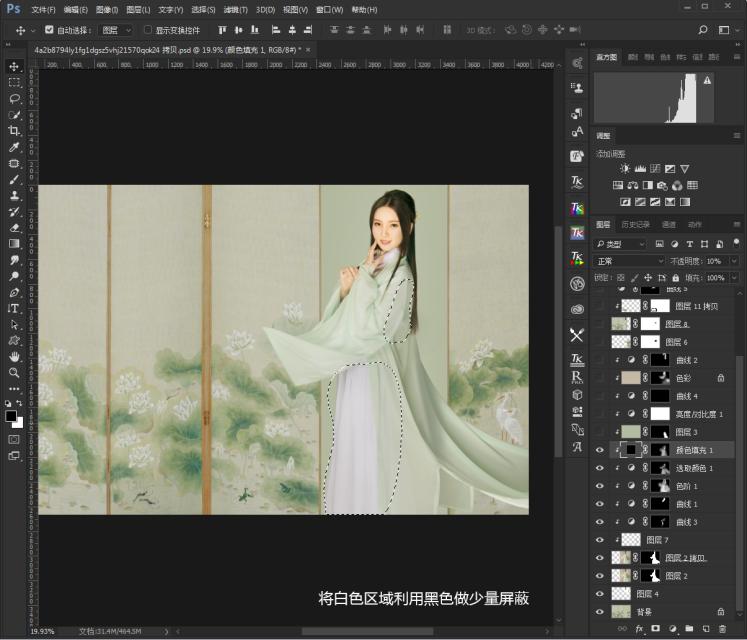Viewport: 747px width, 640px height.
Task: Select the Brush tool
Action: point(14,180)
